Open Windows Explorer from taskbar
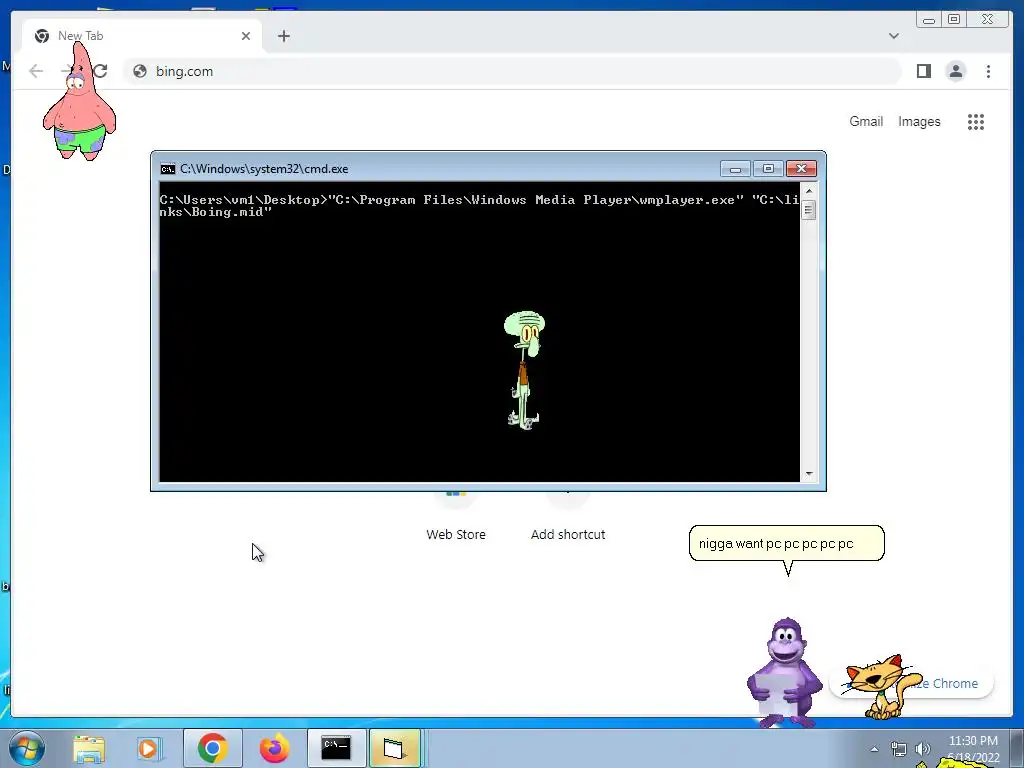This screenshot has width=1024, height=768. (x=89, y=749)
